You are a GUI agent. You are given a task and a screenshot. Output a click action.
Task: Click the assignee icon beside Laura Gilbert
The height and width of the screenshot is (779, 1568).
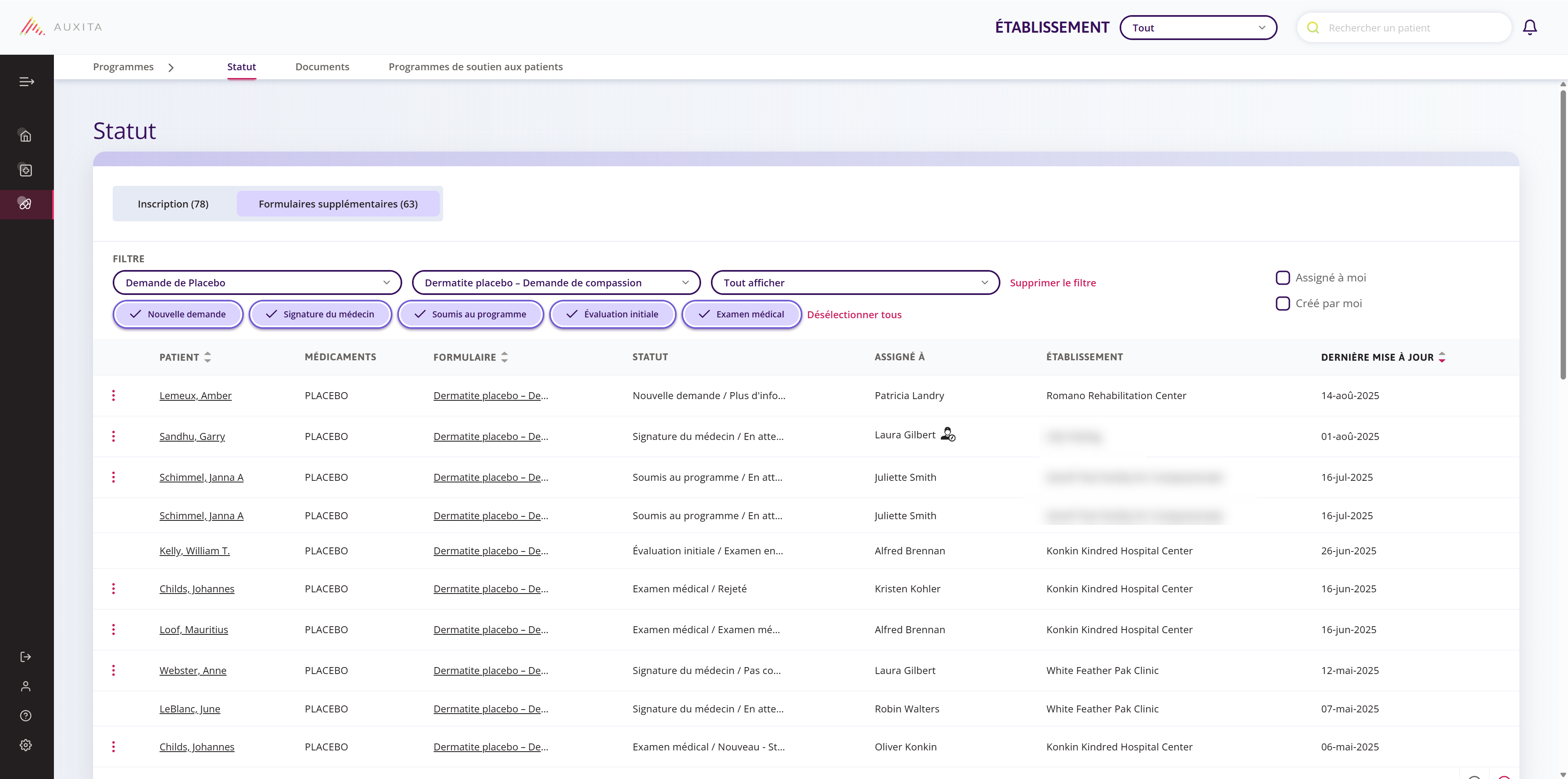948,434
